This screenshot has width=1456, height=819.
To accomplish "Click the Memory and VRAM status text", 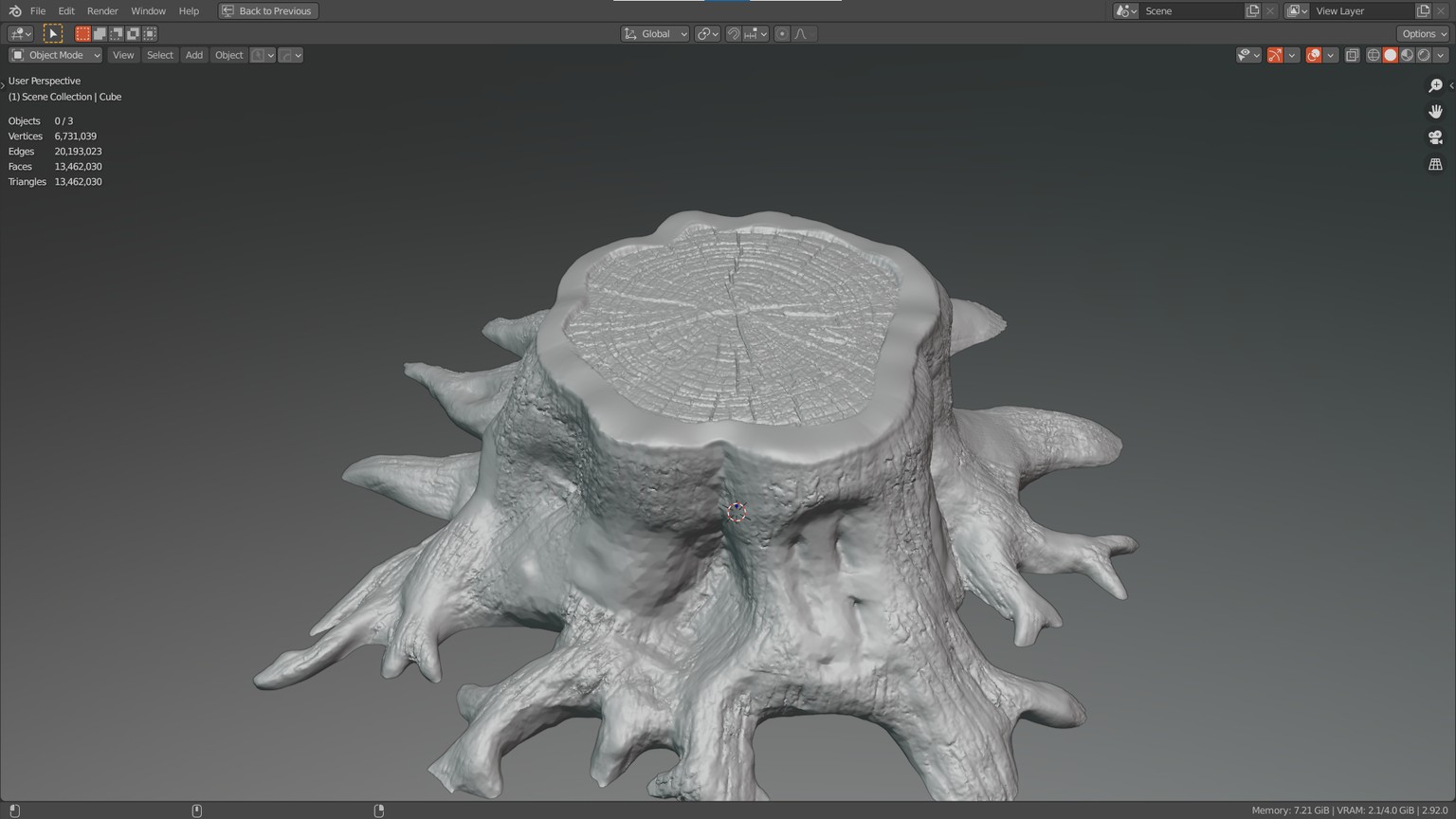I will point(1350,810).
